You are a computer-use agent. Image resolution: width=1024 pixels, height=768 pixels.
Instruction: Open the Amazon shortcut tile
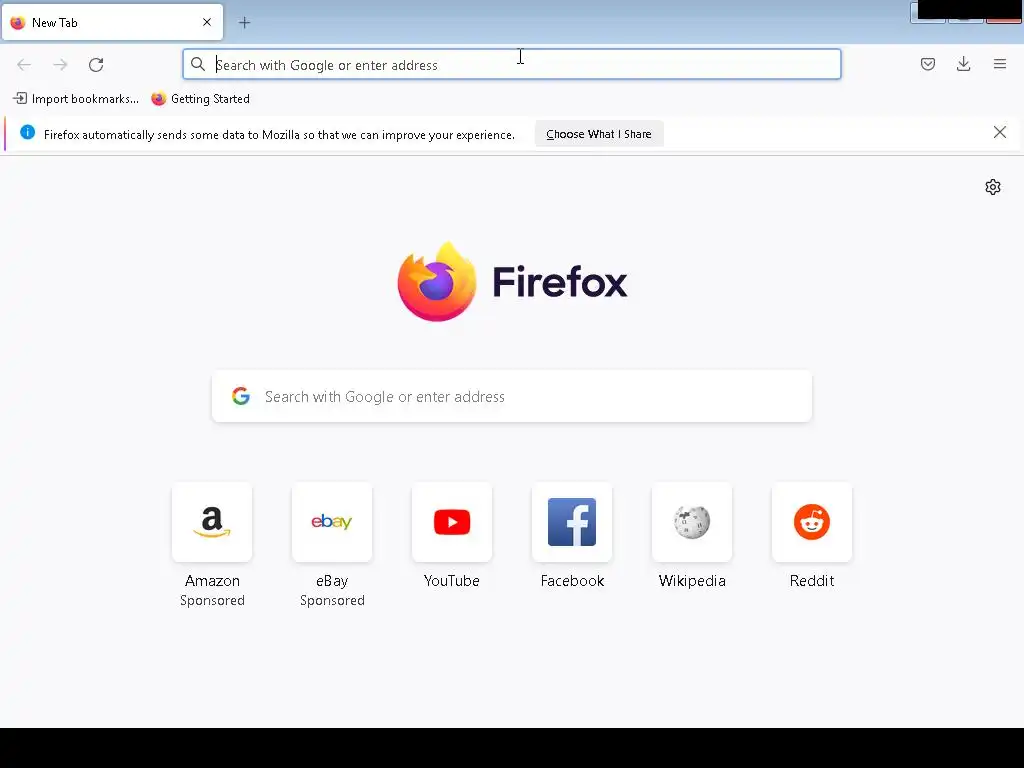212,522
